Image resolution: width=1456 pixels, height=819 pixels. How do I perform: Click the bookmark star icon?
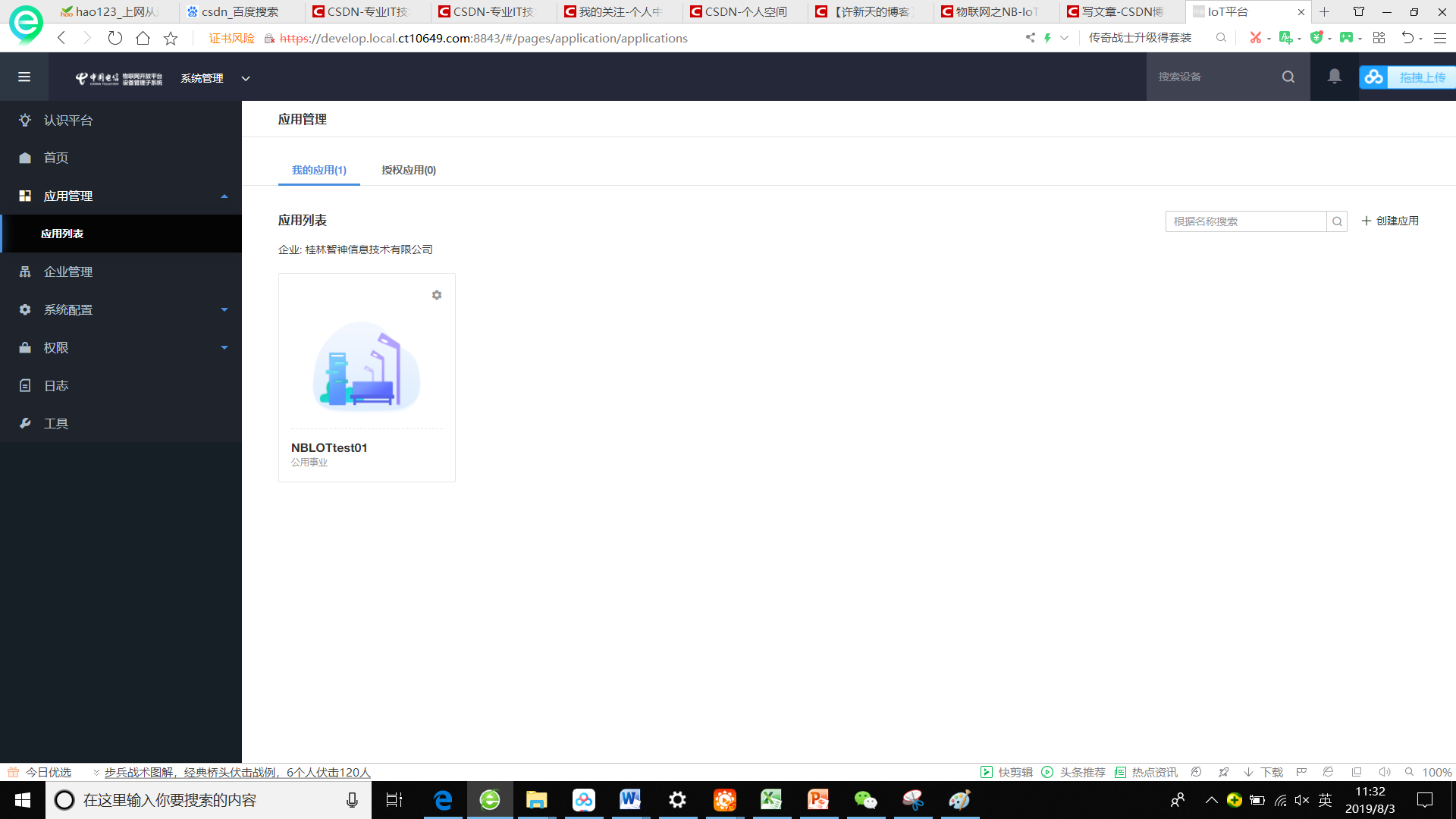[x=171, y=38]
